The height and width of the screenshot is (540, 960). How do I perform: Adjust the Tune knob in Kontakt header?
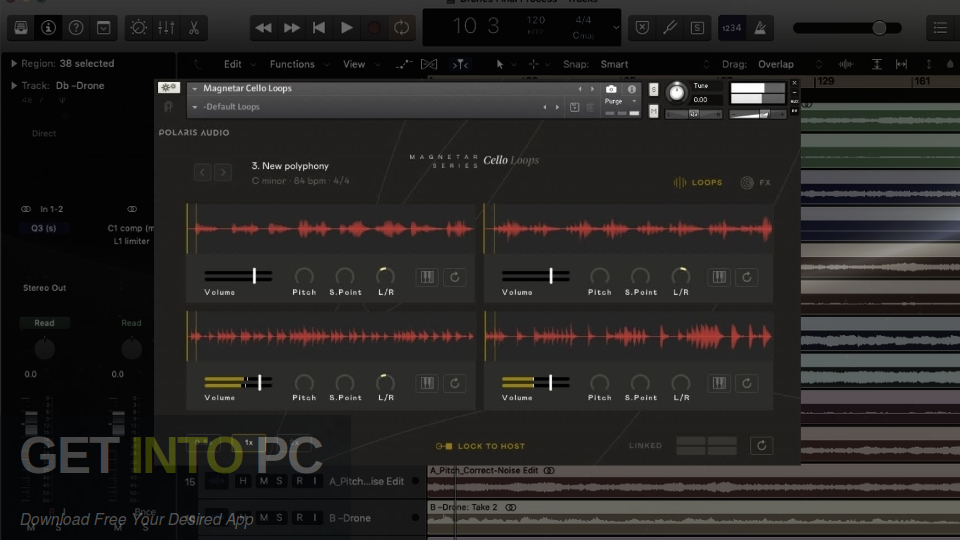(677, 92)
